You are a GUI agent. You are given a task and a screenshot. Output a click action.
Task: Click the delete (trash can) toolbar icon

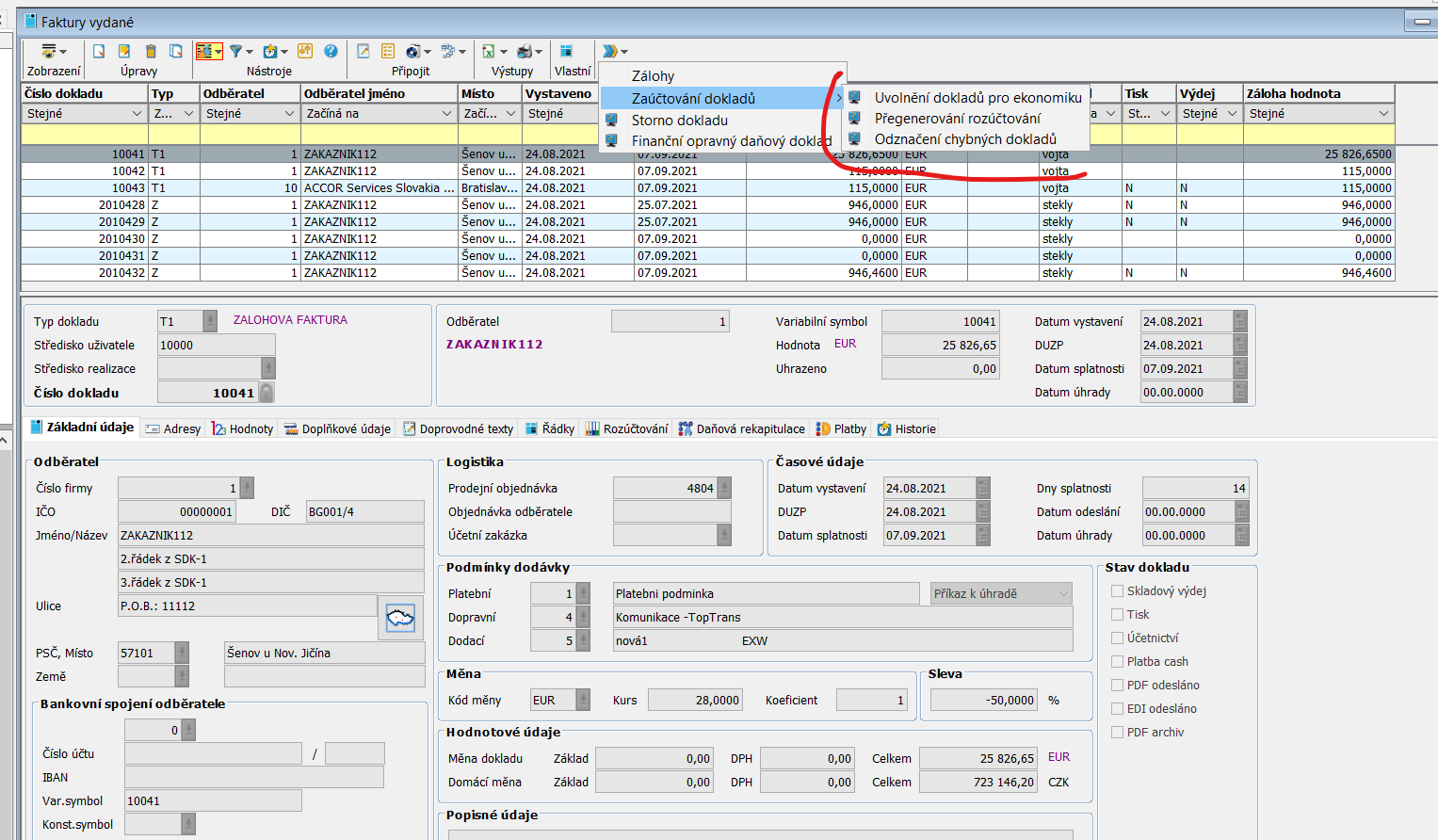coord(151,51)
